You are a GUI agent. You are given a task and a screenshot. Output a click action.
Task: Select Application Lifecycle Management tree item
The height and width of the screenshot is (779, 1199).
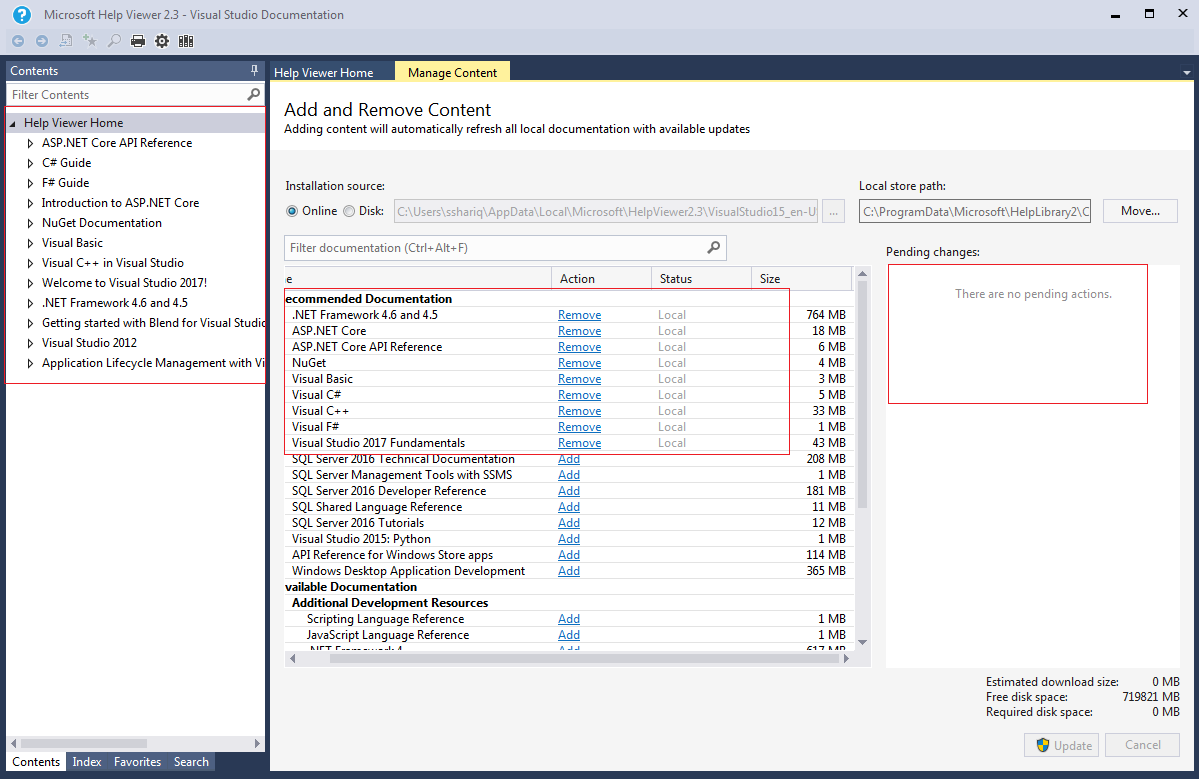tap(153, 363)
